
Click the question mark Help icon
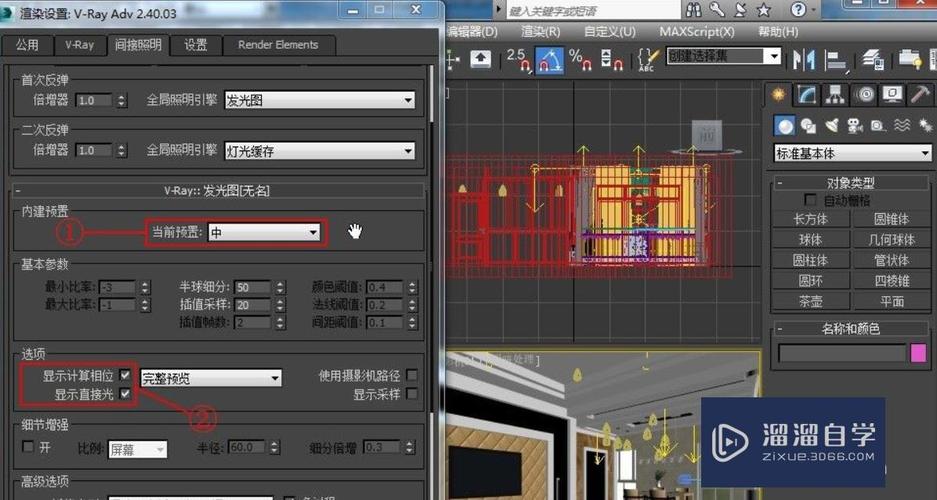(798, 10)
